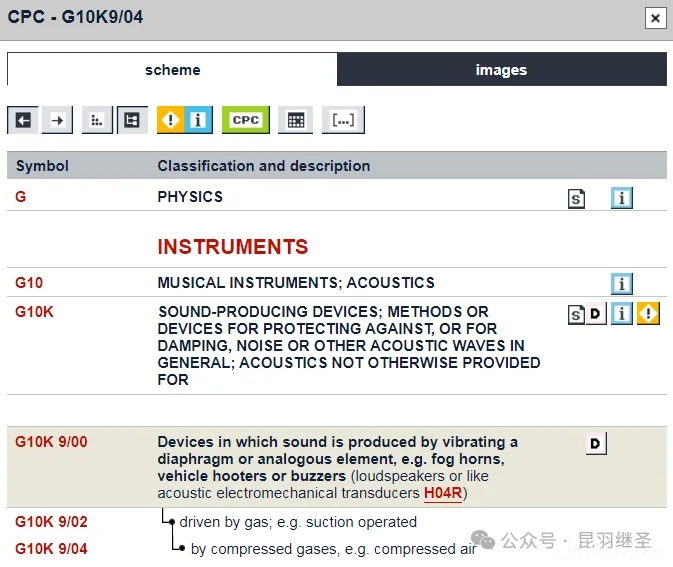Toggle the blue info notes button
The height and width of the screenshot is (567, 673).
(198, 120)
